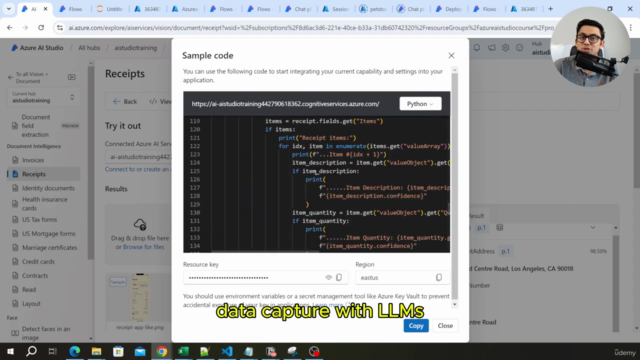This screenshot has height=360, width=640.
Task: Click the blue Copy button
Action: 416,326
